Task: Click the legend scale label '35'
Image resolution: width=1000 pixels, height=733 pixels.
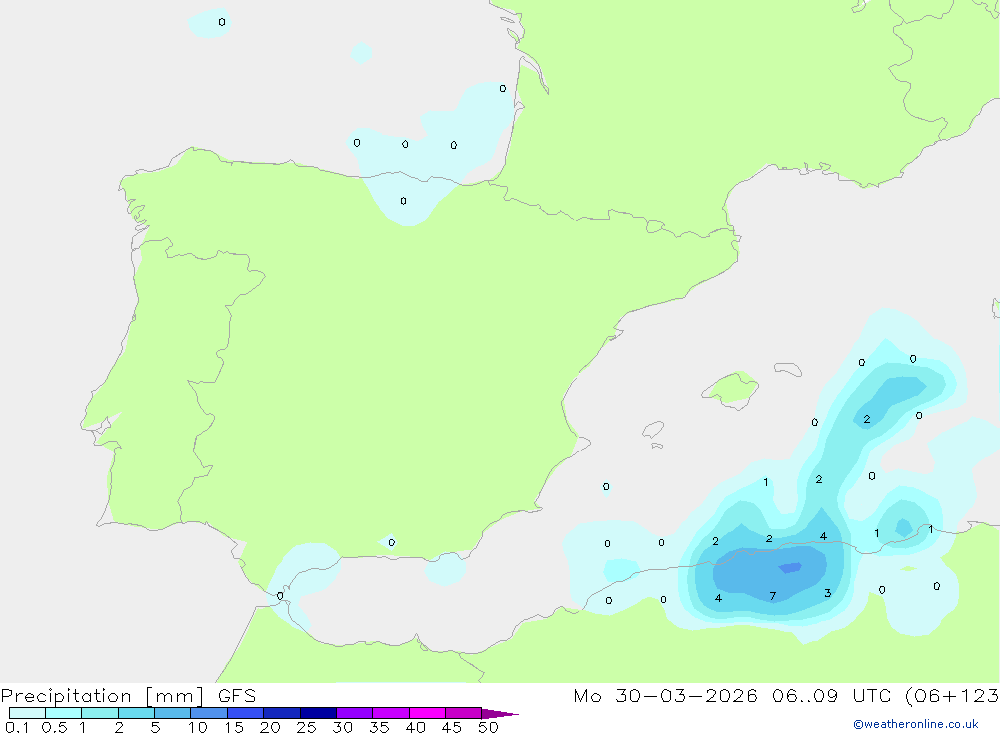Action: [379, 727]
